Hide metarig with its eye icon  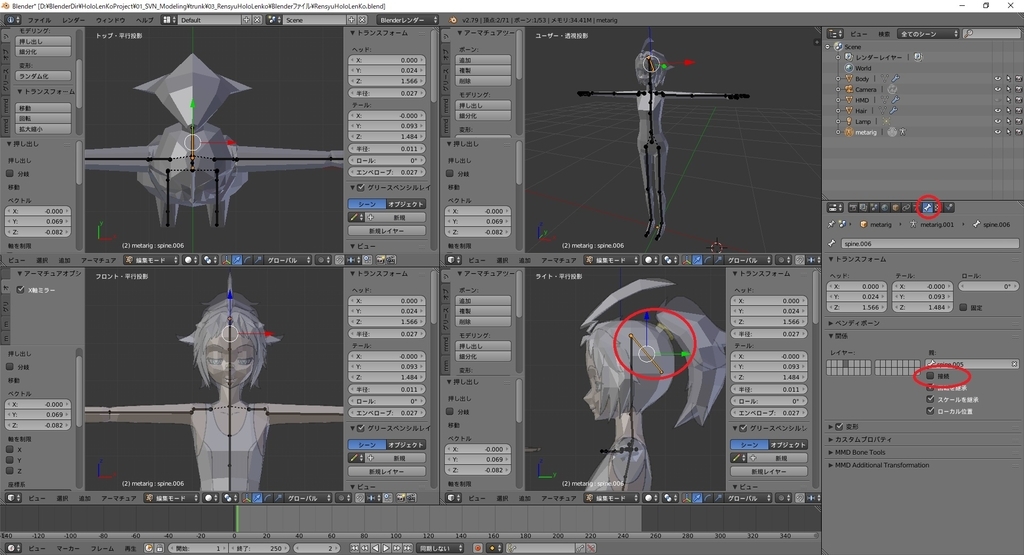(x=998, y=132)
